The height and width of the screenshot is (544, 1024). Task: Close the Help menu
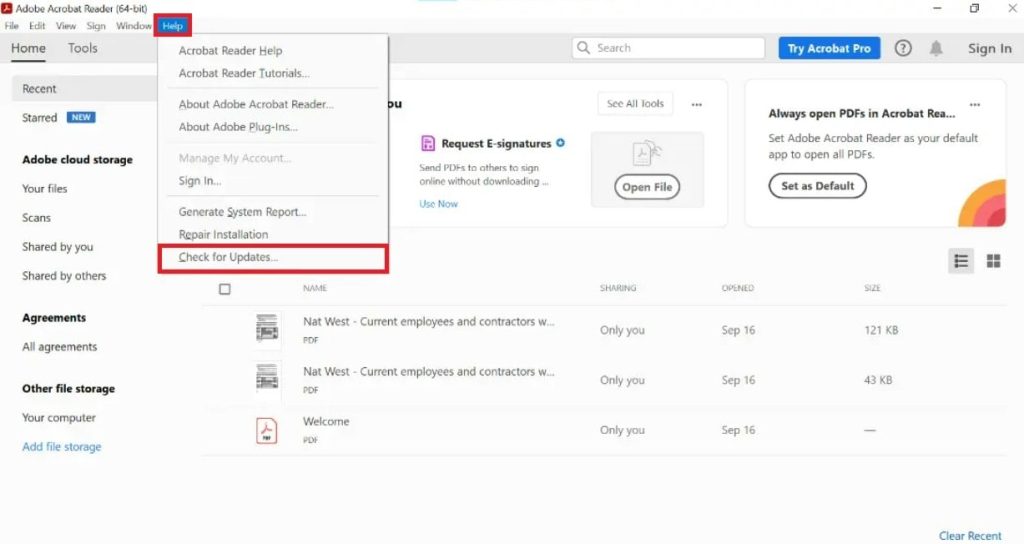172,26
